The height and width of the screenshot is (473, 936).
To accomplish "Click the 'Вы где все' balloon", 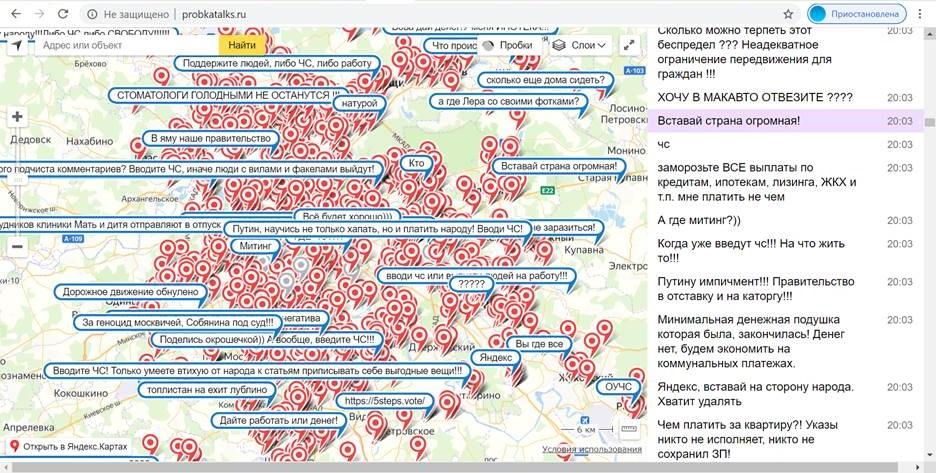I will pyautogui.click(x=539, y=345).
